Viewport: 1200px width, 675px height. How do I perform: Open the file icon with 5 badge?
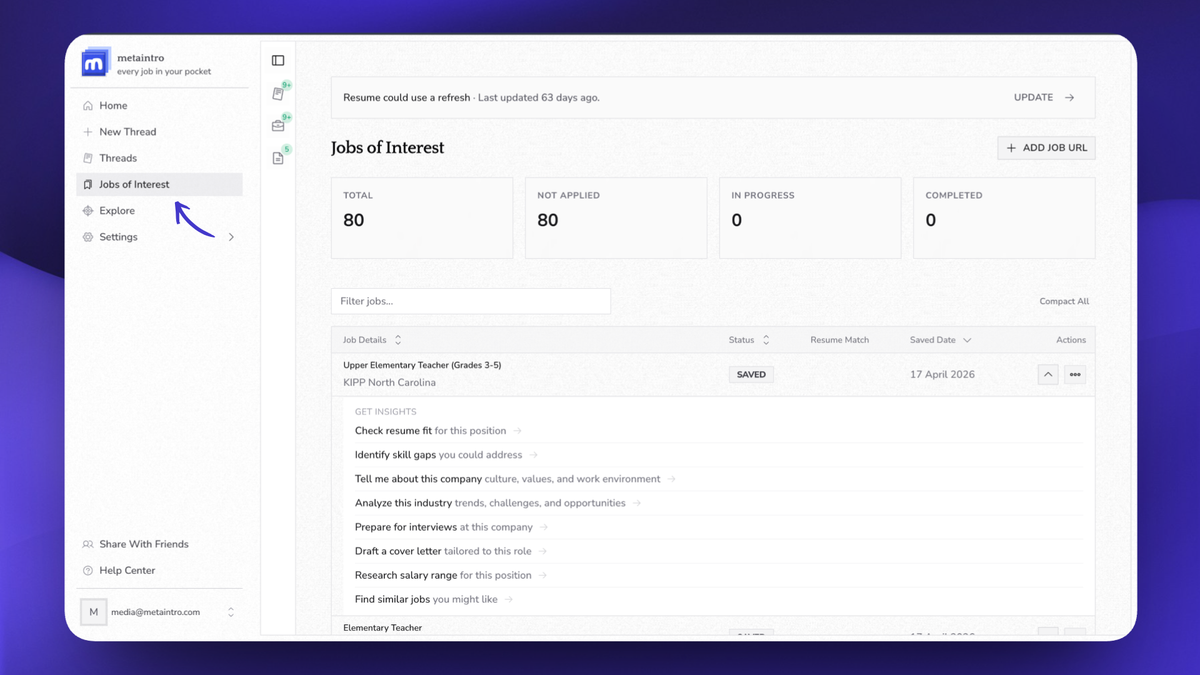tap(279, 158)
